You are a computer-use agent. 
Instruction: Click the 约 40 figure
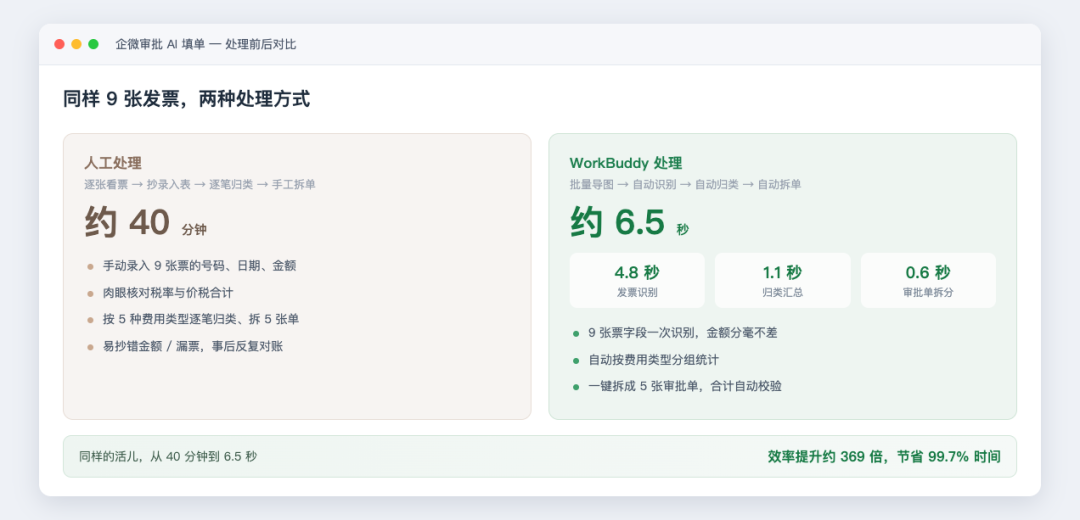click(x=127, y=222)
